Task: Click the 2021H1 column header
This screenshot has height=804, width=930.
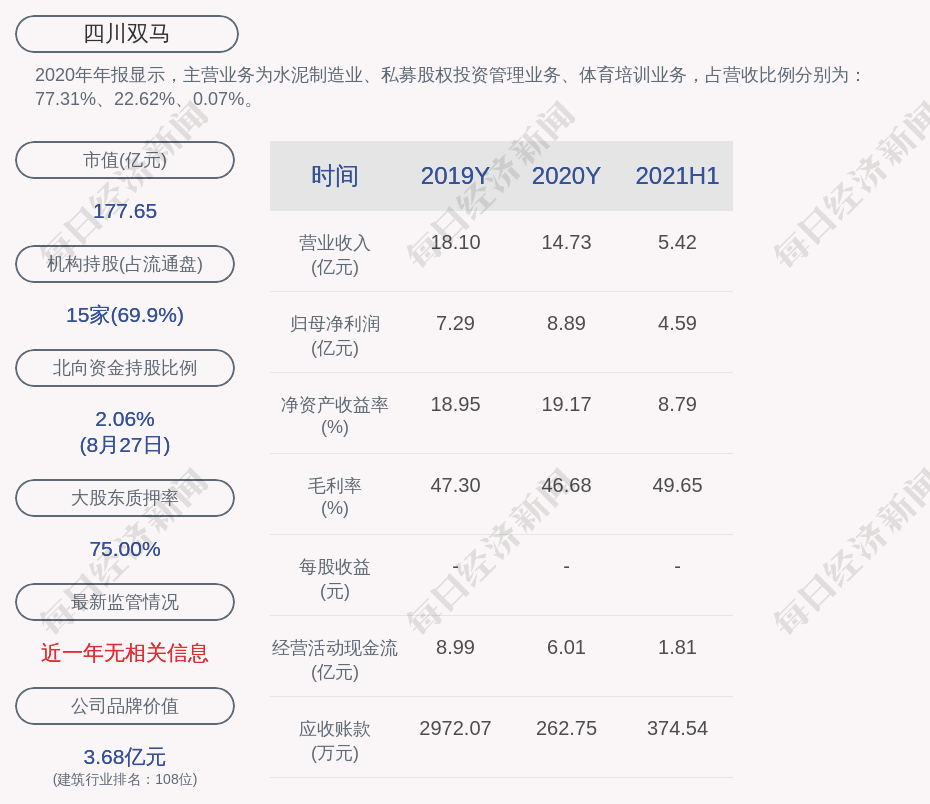Action: tap(677, 176)
